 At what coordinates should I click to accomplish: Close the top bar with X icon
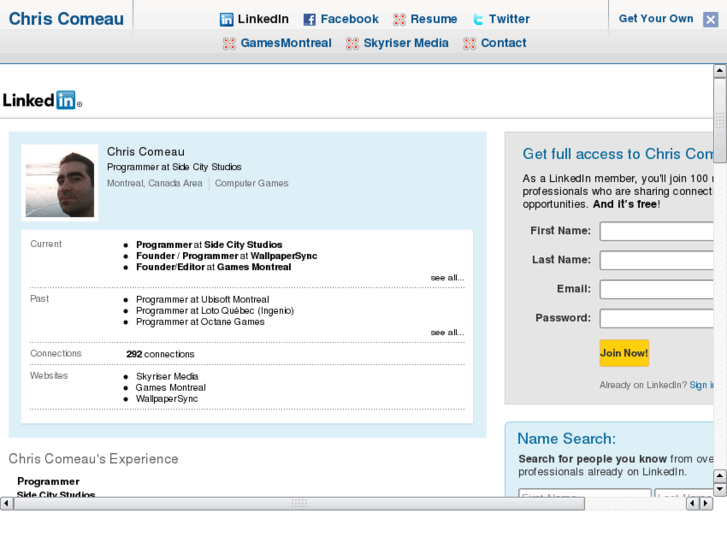click(x=710, y=19)
